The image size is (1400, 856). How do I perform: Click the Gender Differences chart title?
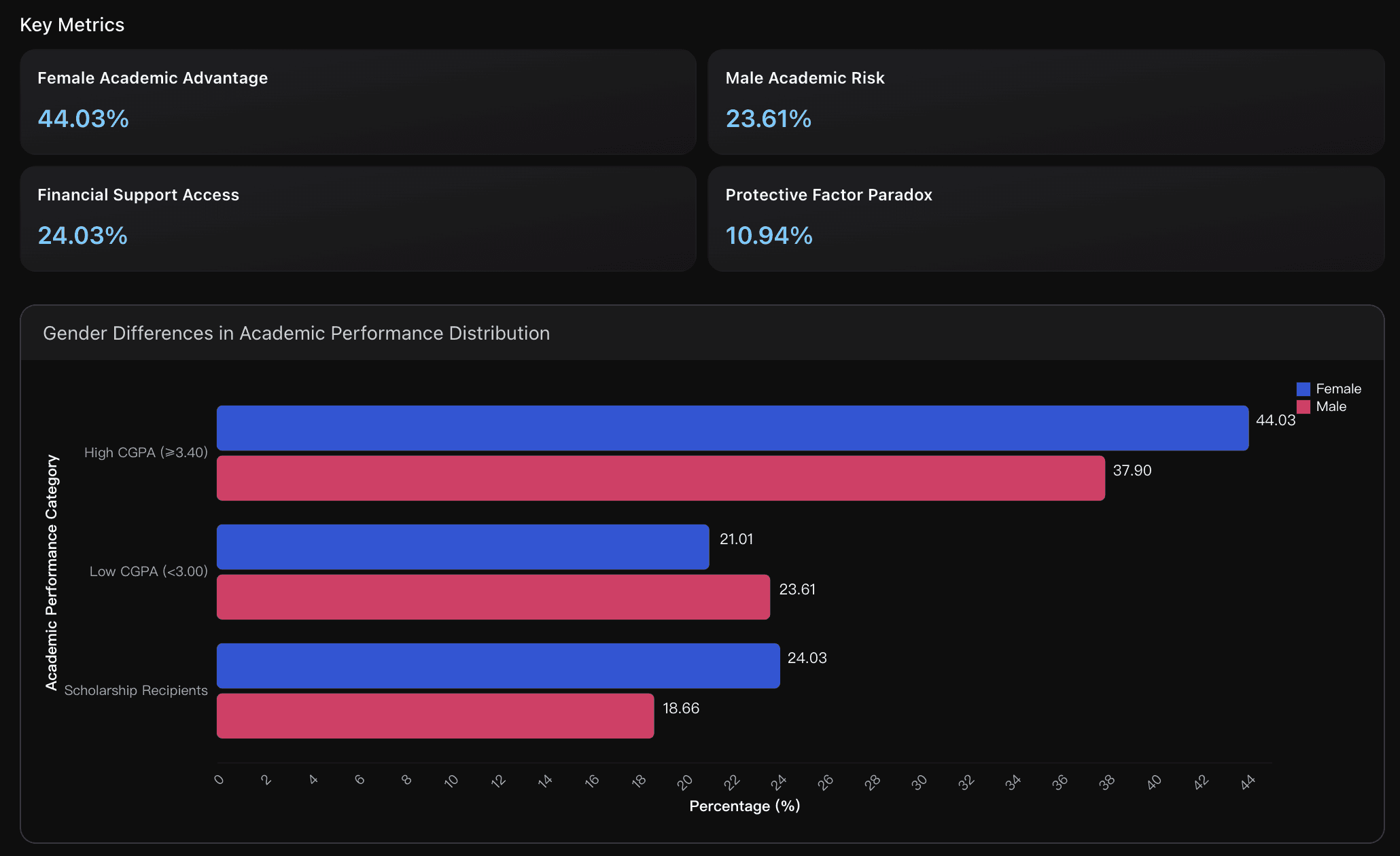pyautogui.click(x=296, y=334)
